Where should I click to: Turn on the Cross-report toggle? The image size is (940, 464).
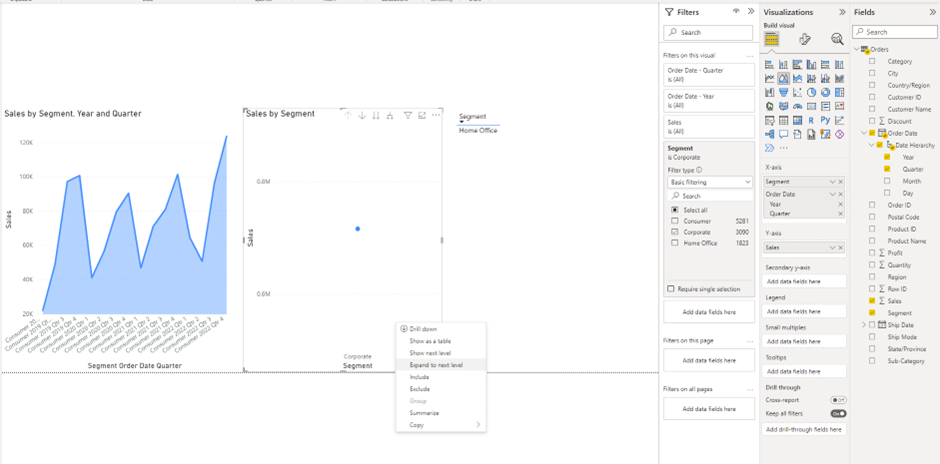[x=838, y=400]
